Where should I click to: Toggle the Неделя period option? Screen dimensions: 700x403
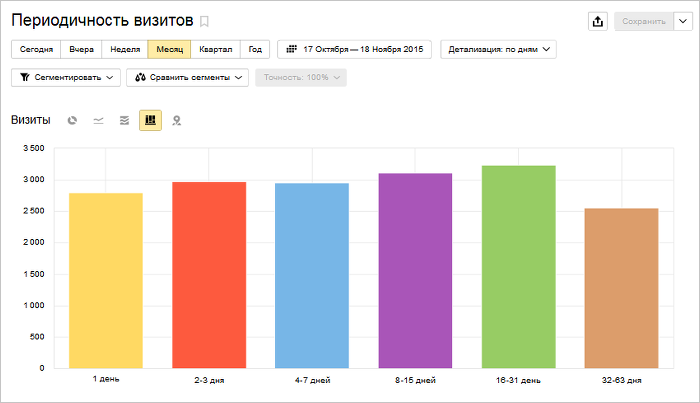click(x=124, y=49)
